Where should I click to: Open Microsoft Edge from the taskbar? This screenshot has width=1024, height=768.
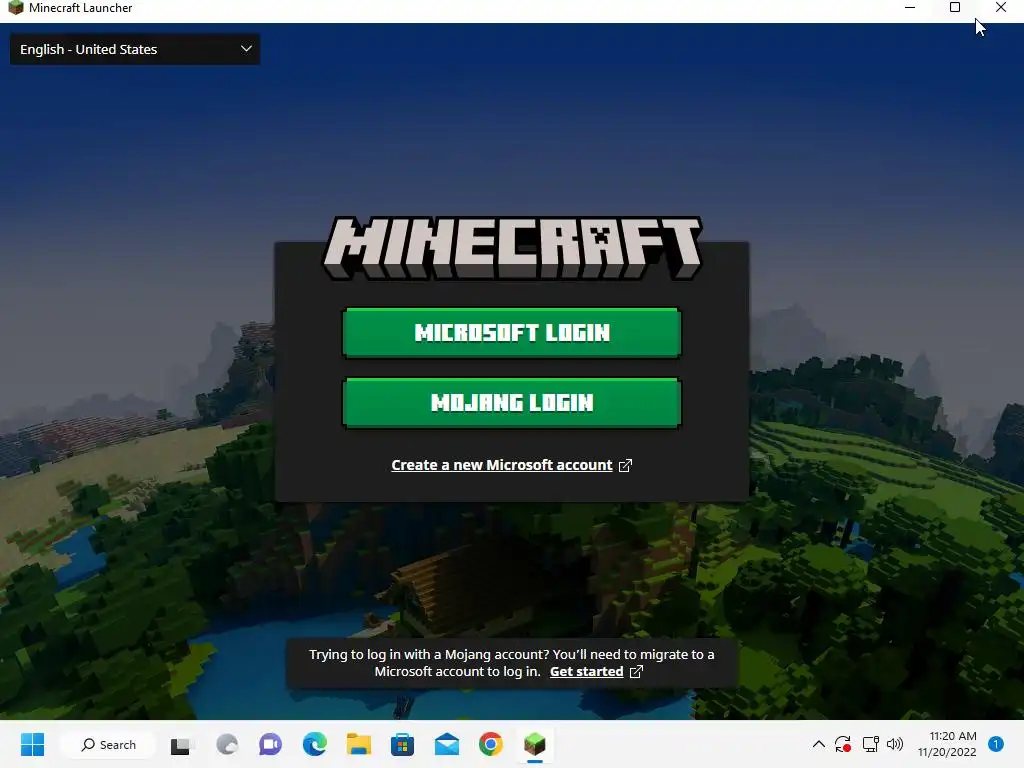(315, 744)
